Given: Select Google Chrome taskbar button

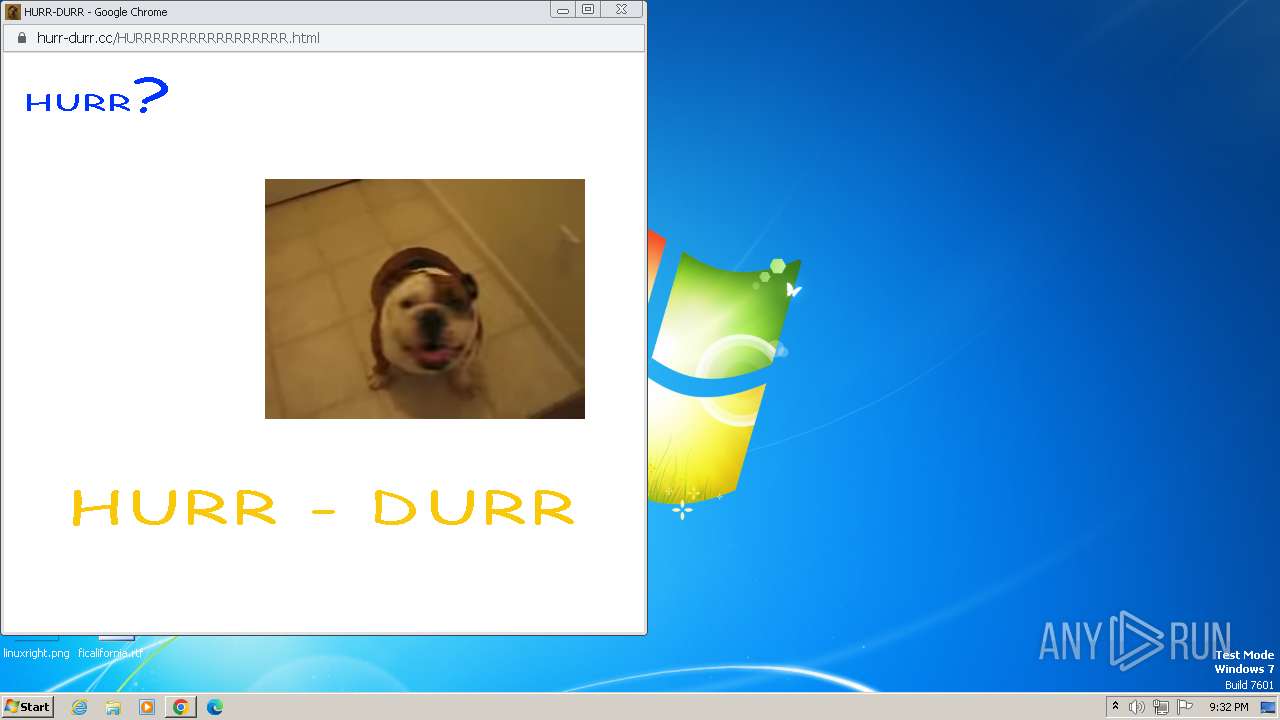Looking at the screenshot, I should click(180, 707).
